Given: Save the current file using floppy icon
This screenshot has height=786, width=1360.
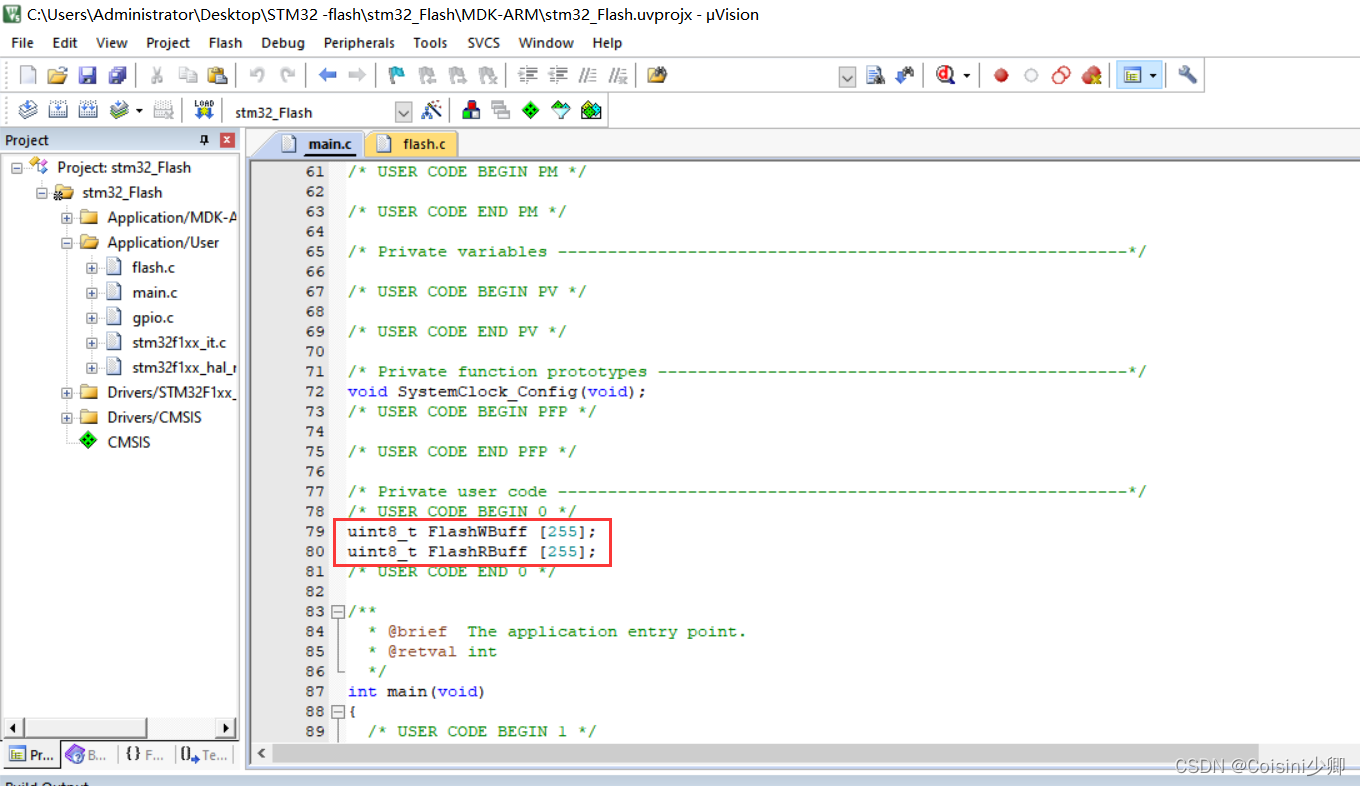Looking at the screenshot, I should (88, 75).
